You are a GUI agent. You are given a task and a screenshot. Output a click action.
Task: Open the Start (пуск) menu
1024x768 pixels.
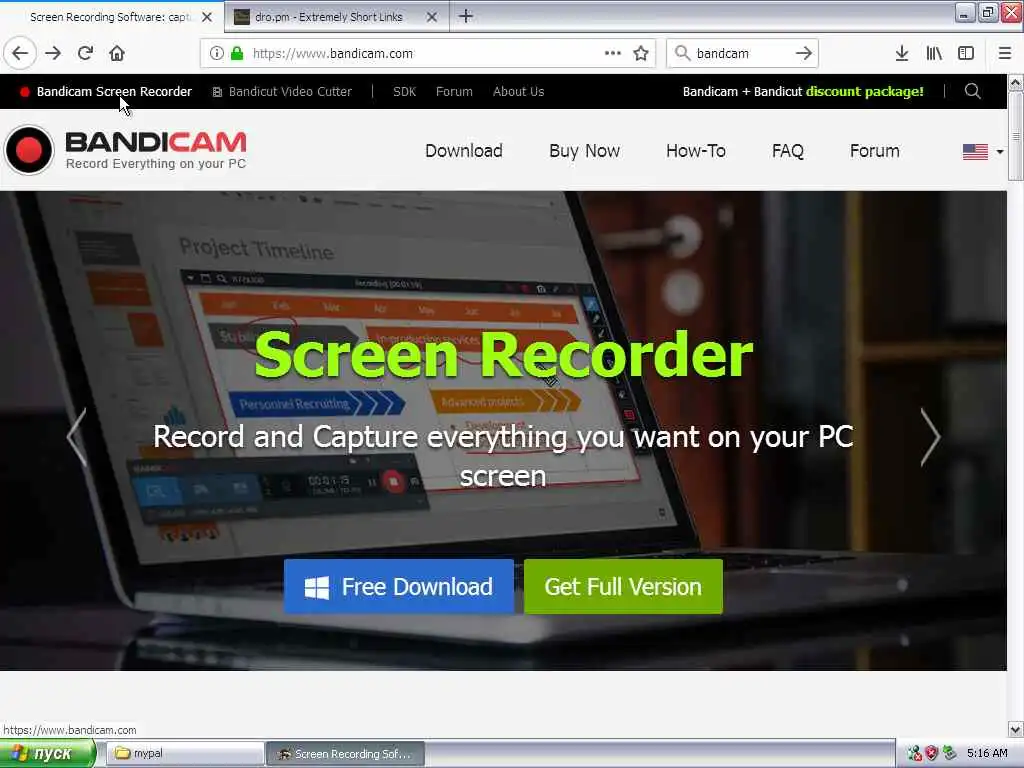(x=48, y=754)
